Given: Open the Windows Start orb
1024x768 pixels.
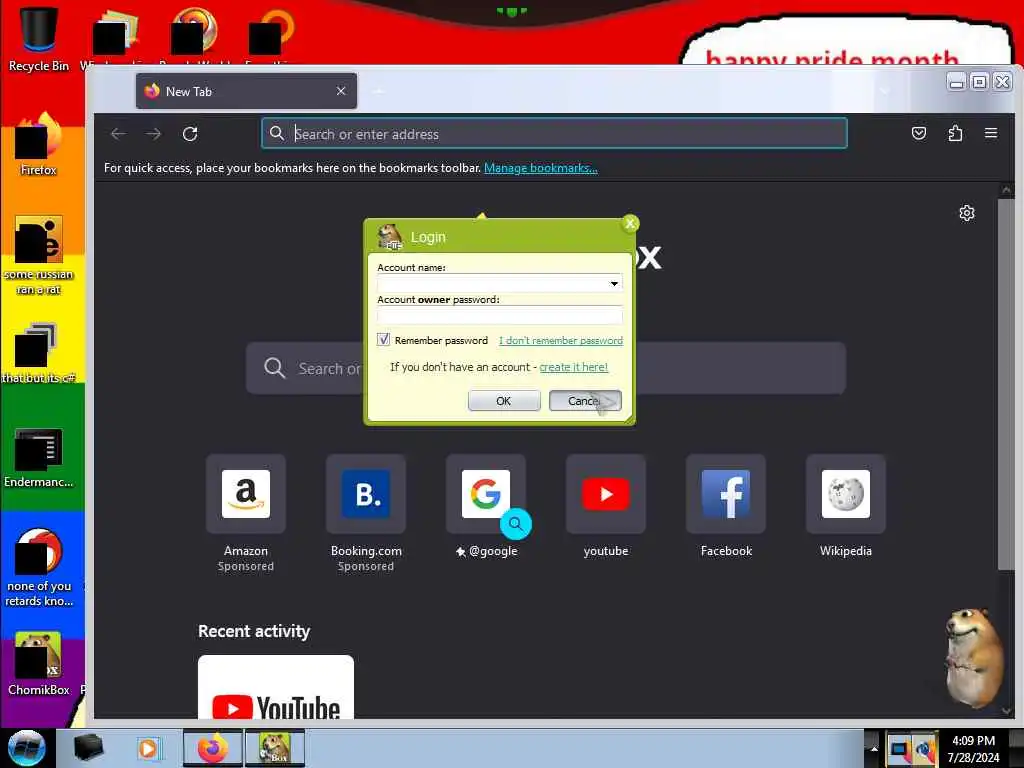Looking at the screenshot, I should point(27,748).
